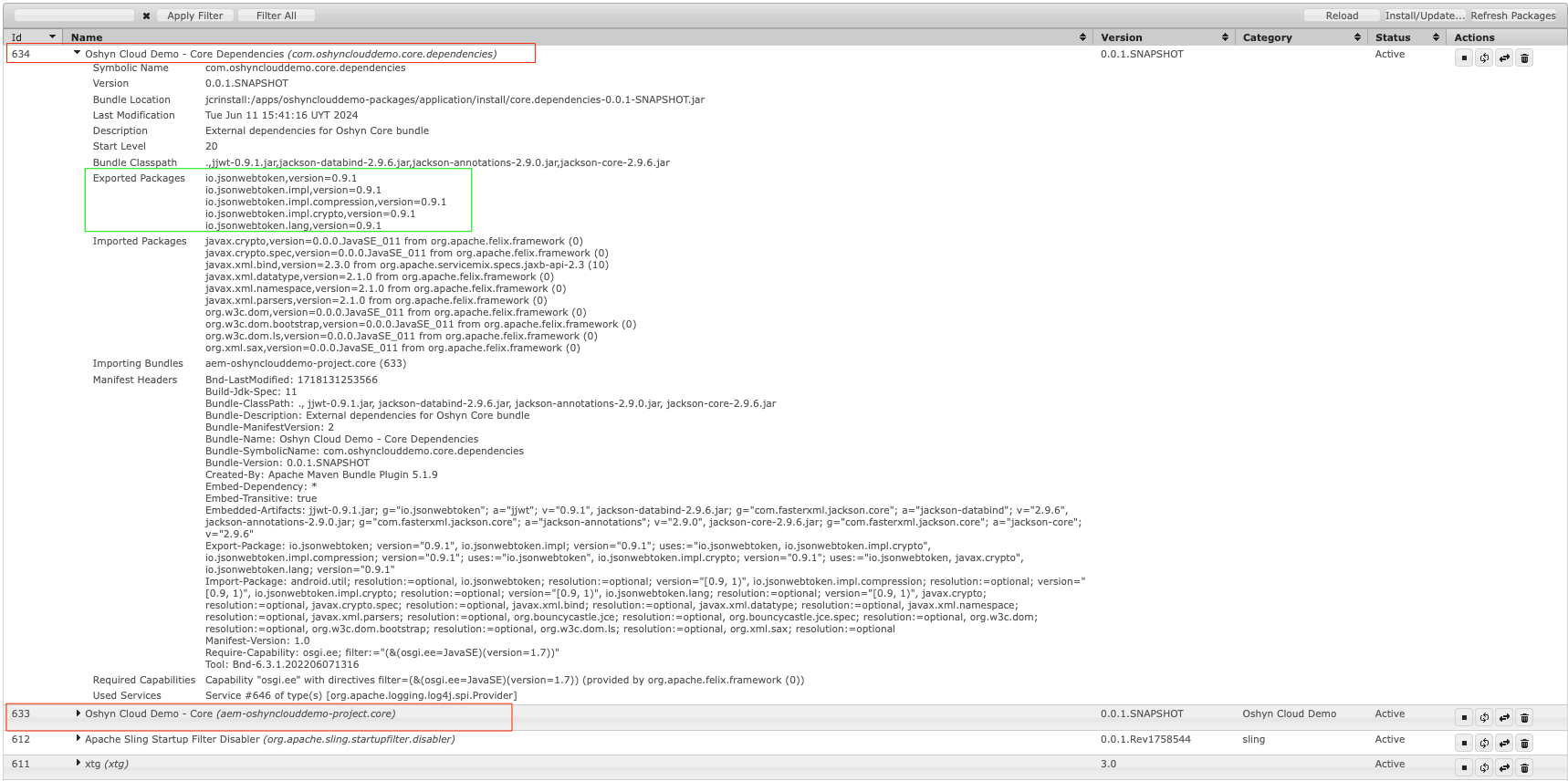Open Oshyn Cloud Demo - Core bundle link
Viewport: 1568px width, 781px height.
click(x=240, y=713)
